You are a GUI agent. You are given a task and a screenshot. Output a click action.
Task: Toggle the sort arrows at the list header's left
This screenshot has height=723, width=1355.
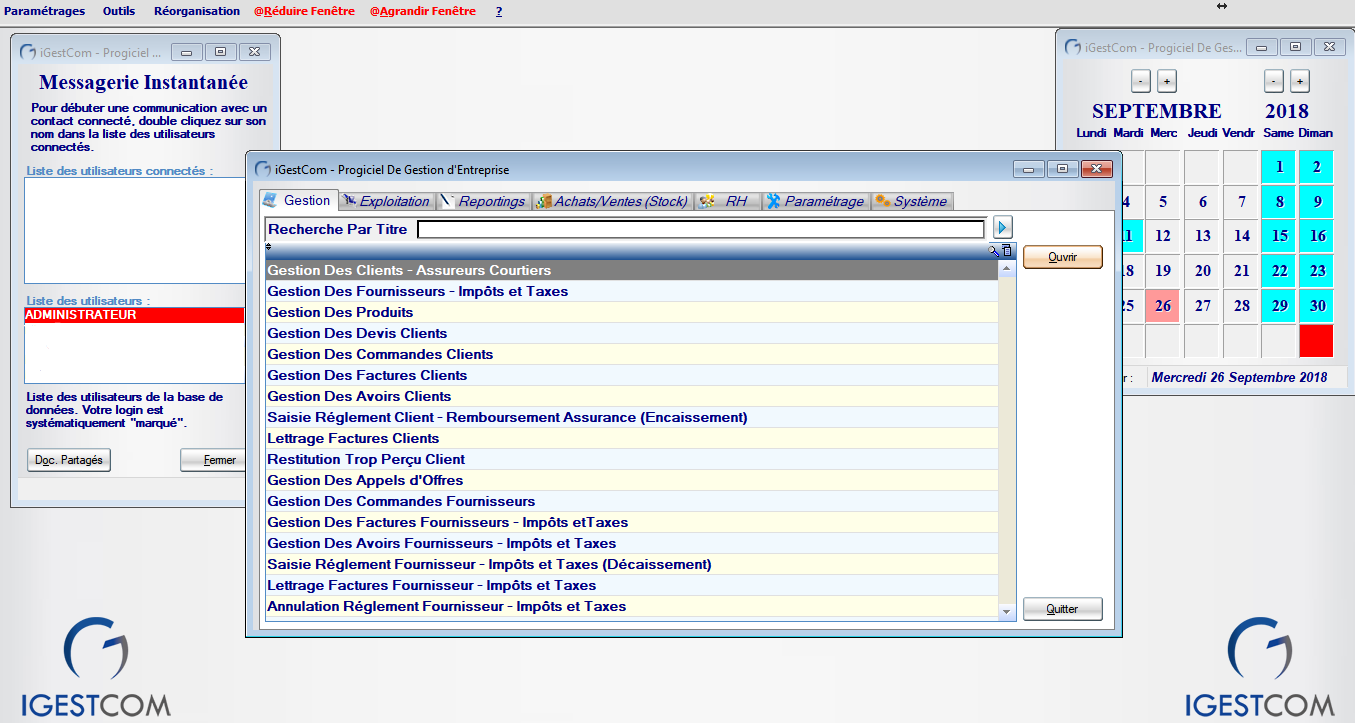coord(269,246)
